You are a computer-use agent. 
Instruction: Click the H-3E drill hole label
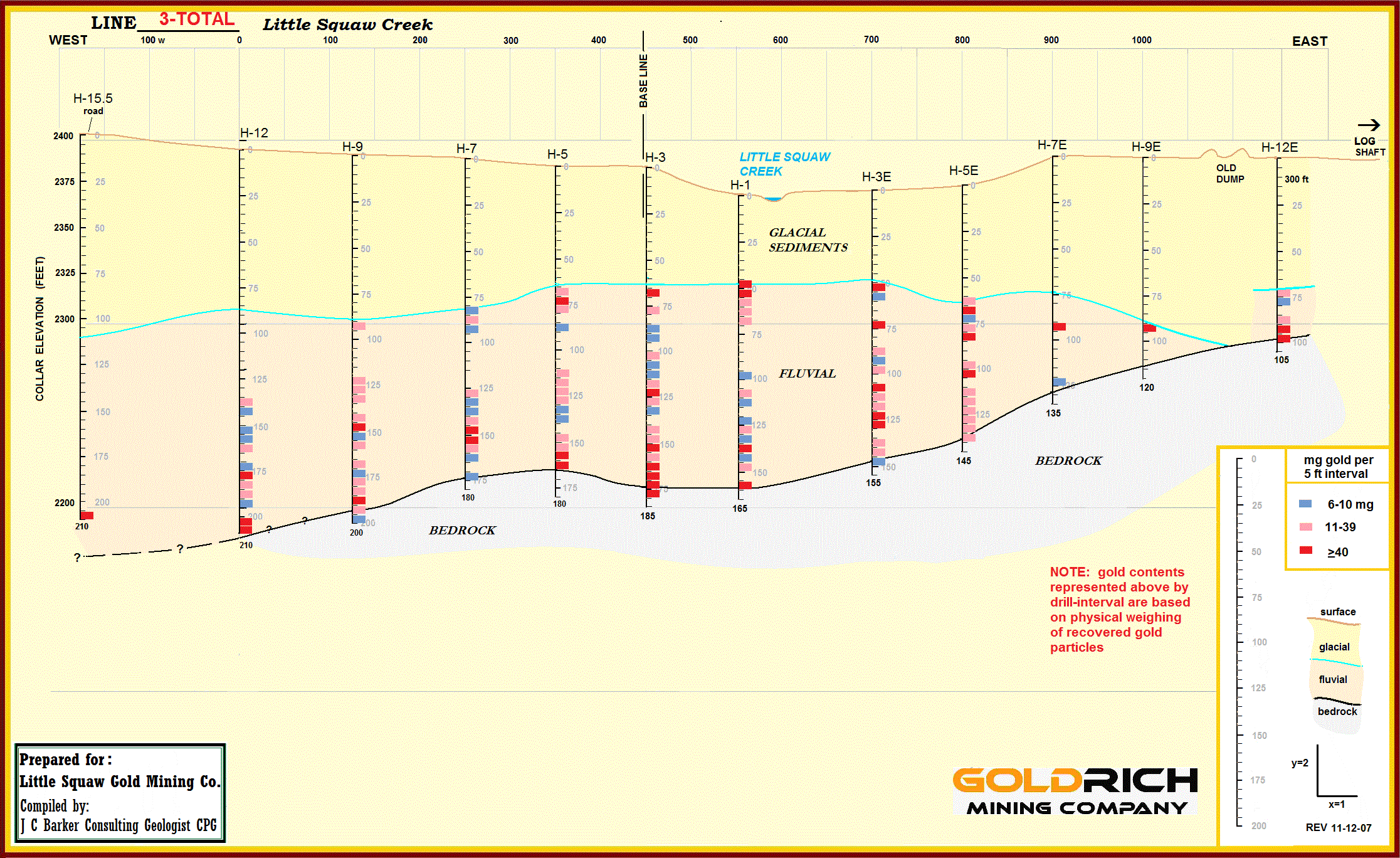pyautogui.click(x=876, y=177)
